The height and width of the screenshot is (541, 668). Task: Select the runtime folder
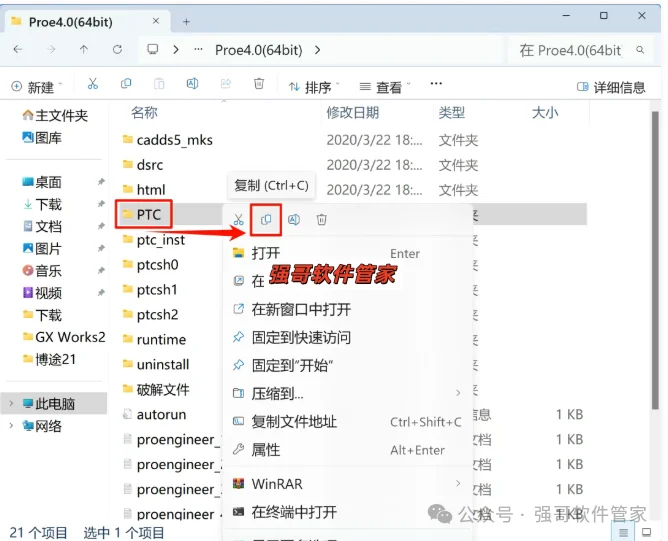[154, 339]
